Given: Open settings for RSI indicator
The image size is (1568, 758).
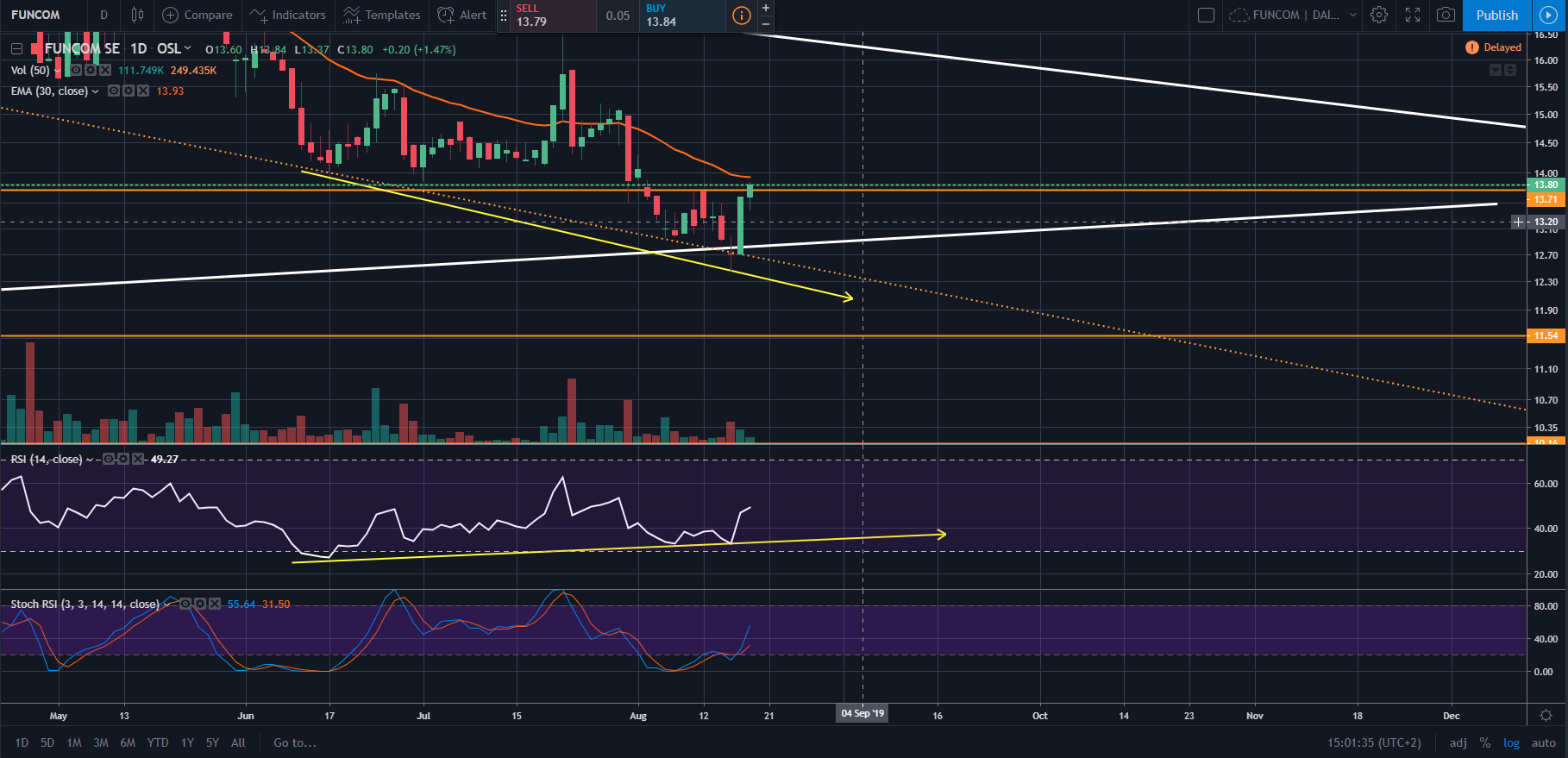Looking at the screenshot, I should (x=123, y=459).
